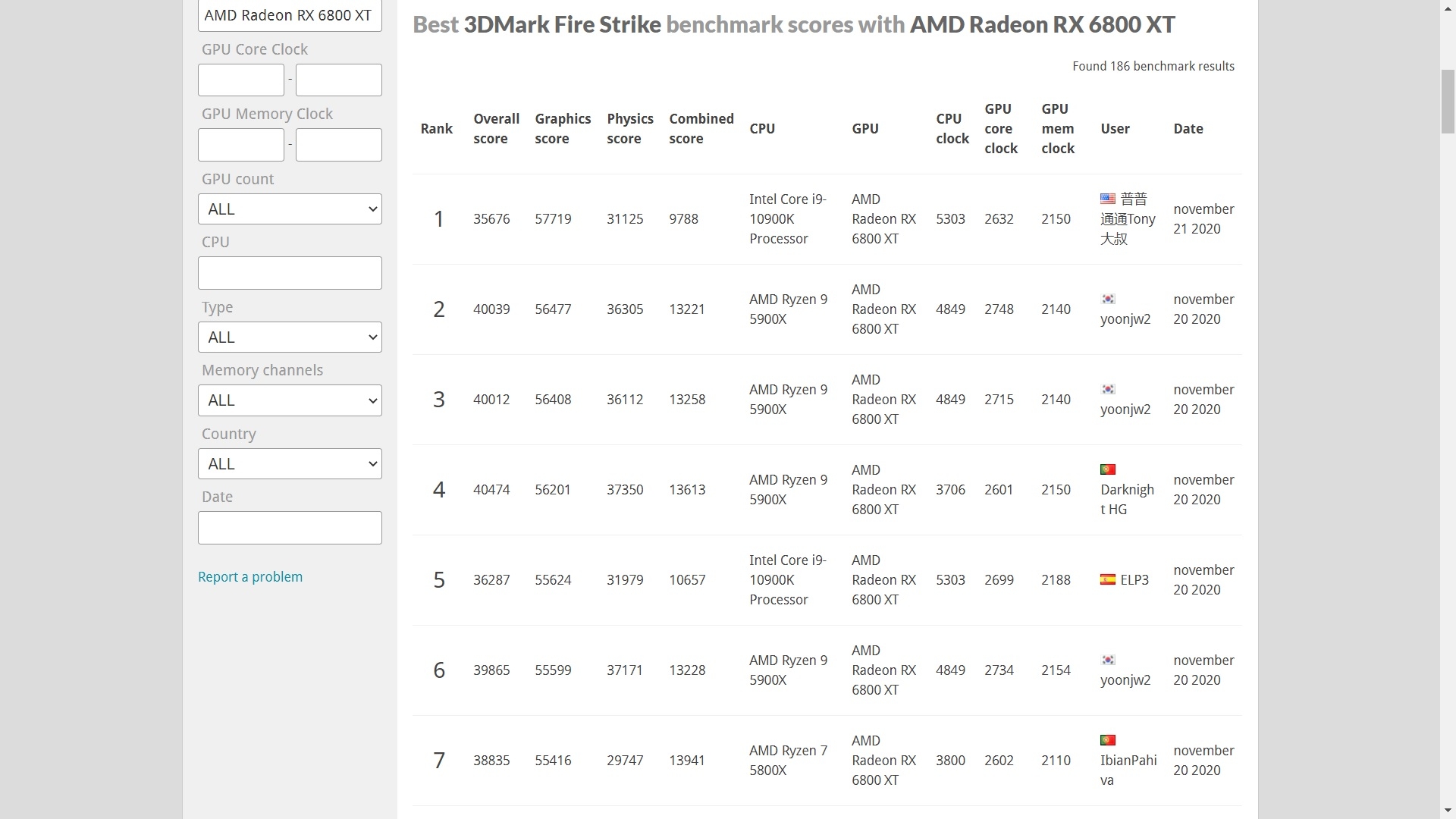Screen dimensions: 1456x819
Task: Click the GPU Memory Clock minimum field
Action: coord(241,145)
